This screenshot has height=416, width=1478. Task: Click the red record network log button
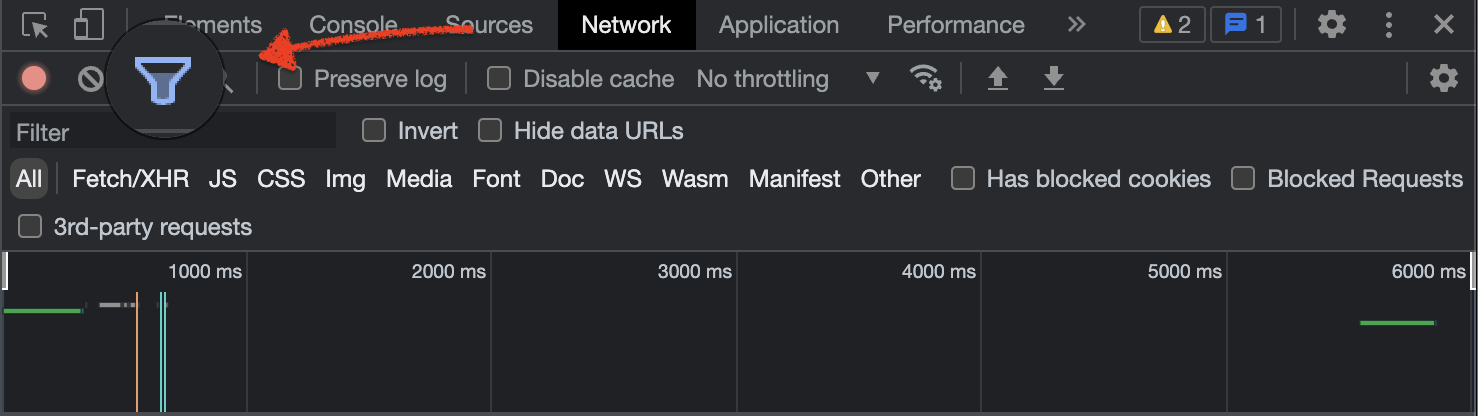coord(34,79)
